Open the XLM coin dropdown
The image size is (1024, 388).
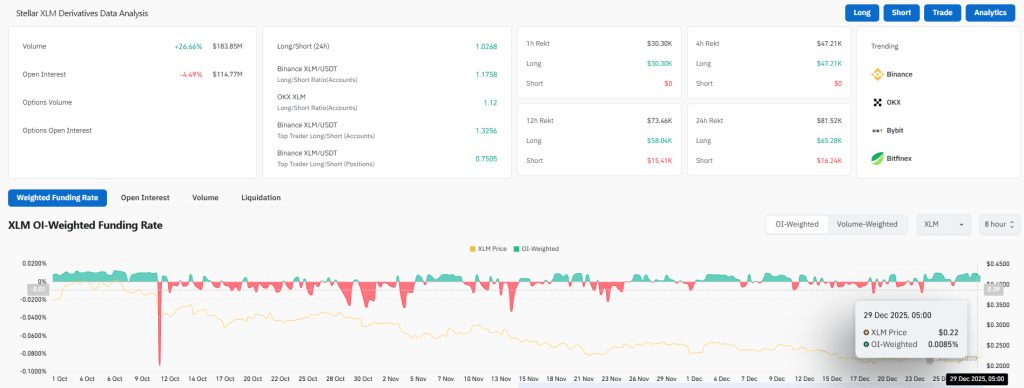coord(944,224)
